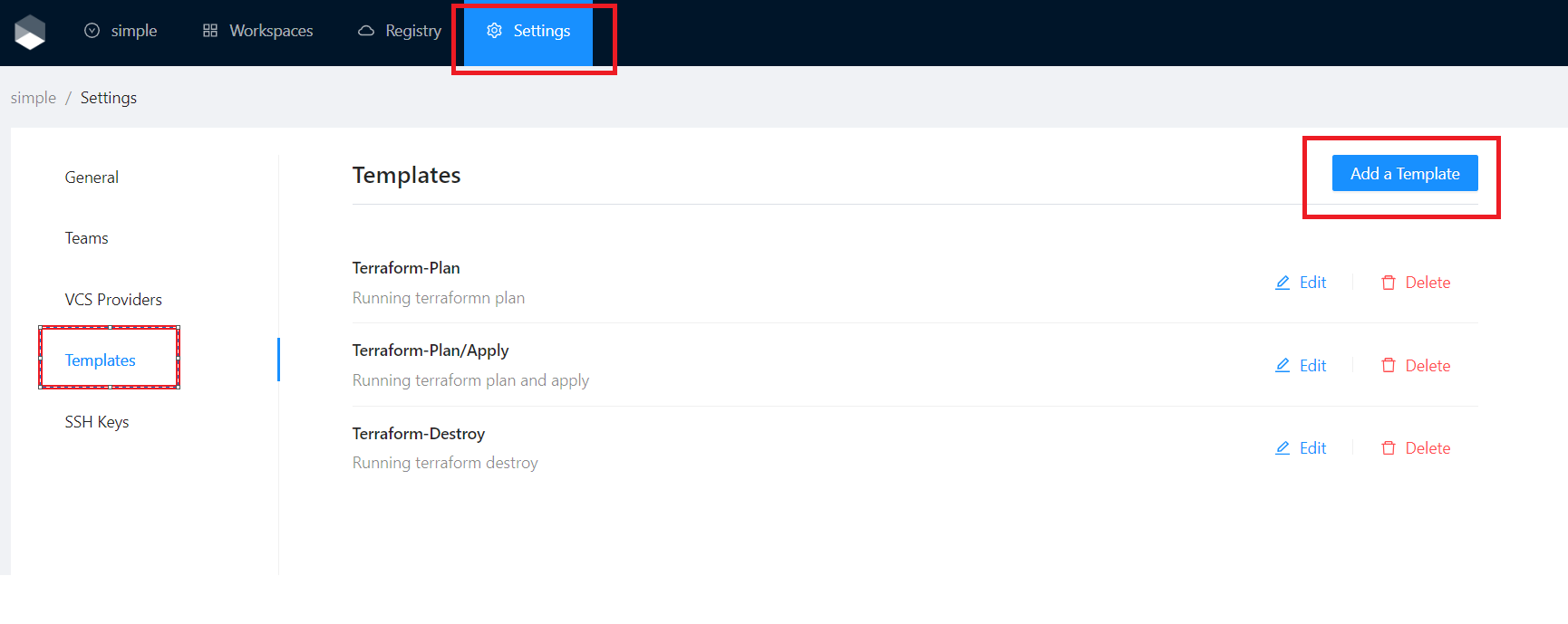Go to the Teams settings section
This screenshot has height=624, width=1568.
87,238
